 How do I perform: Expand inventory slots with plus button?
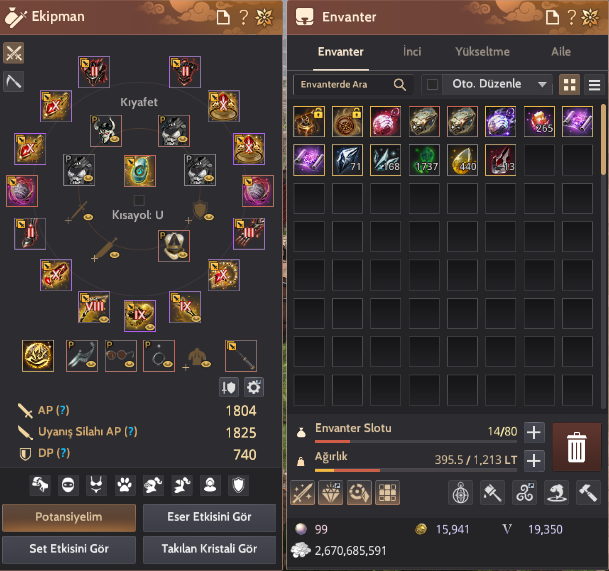[x=534, y=432]
